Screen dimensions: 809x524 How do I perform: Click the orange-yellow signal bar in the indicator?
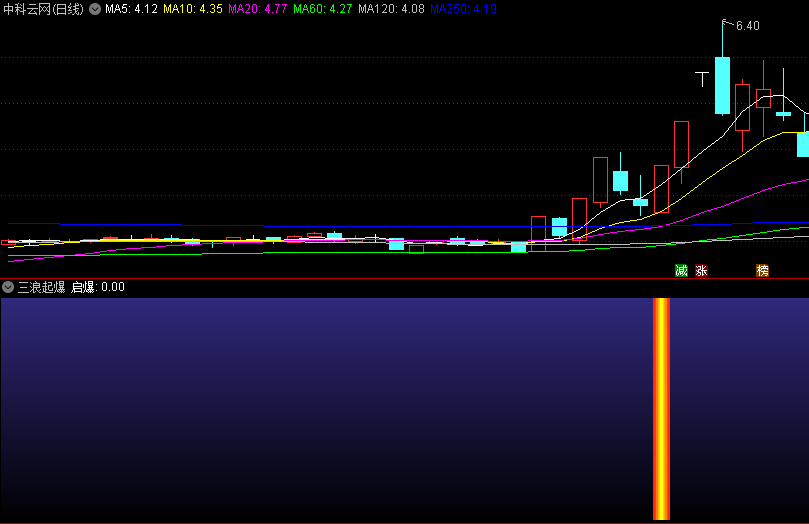pos(661,408)
